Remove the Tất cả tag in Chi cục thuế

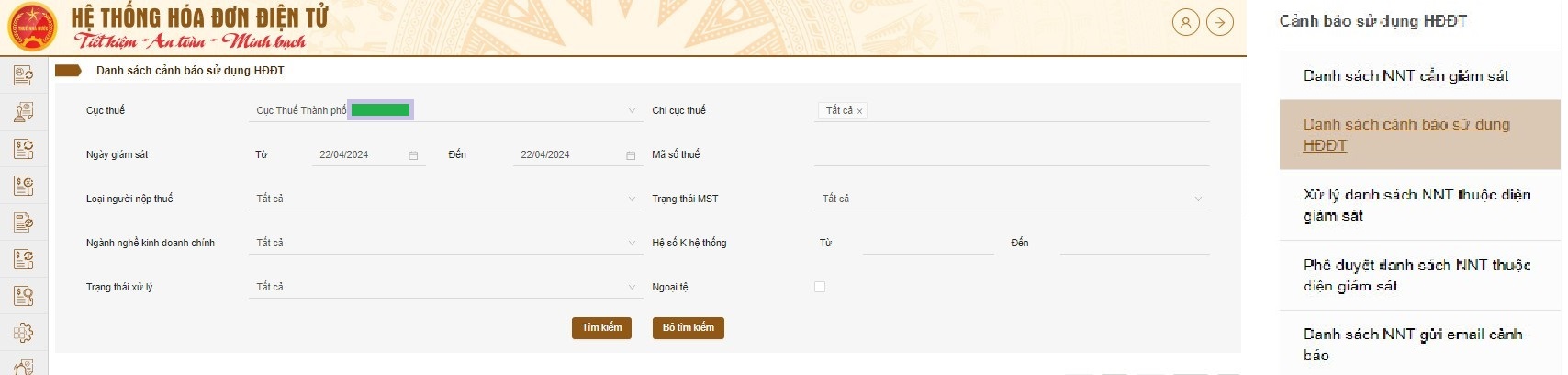(x=860, y=111)
